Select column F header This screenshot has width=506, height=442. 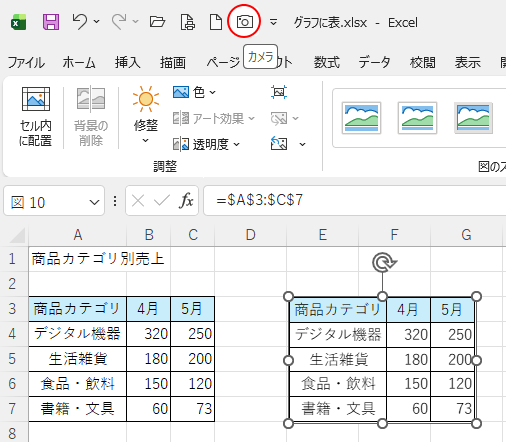[394, 235]
